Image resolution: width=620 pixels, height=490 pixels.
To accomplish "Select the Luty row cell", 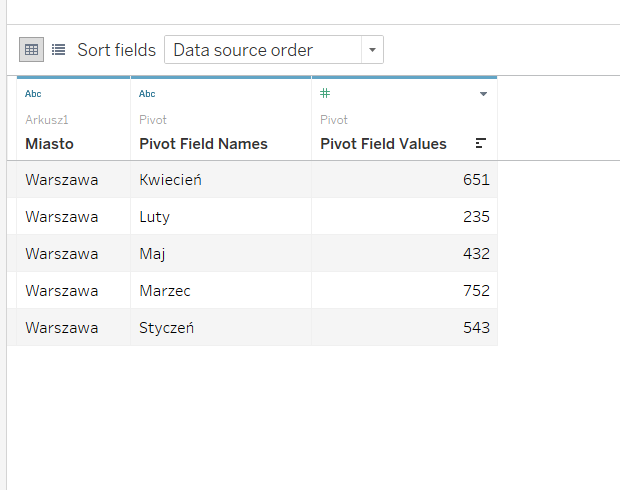I will [x=155, y=217].
